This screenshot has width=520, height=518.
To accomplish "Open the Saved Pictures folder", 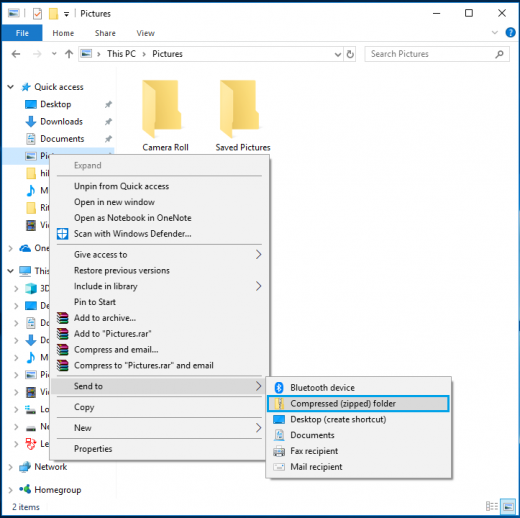I will [243, 116].
